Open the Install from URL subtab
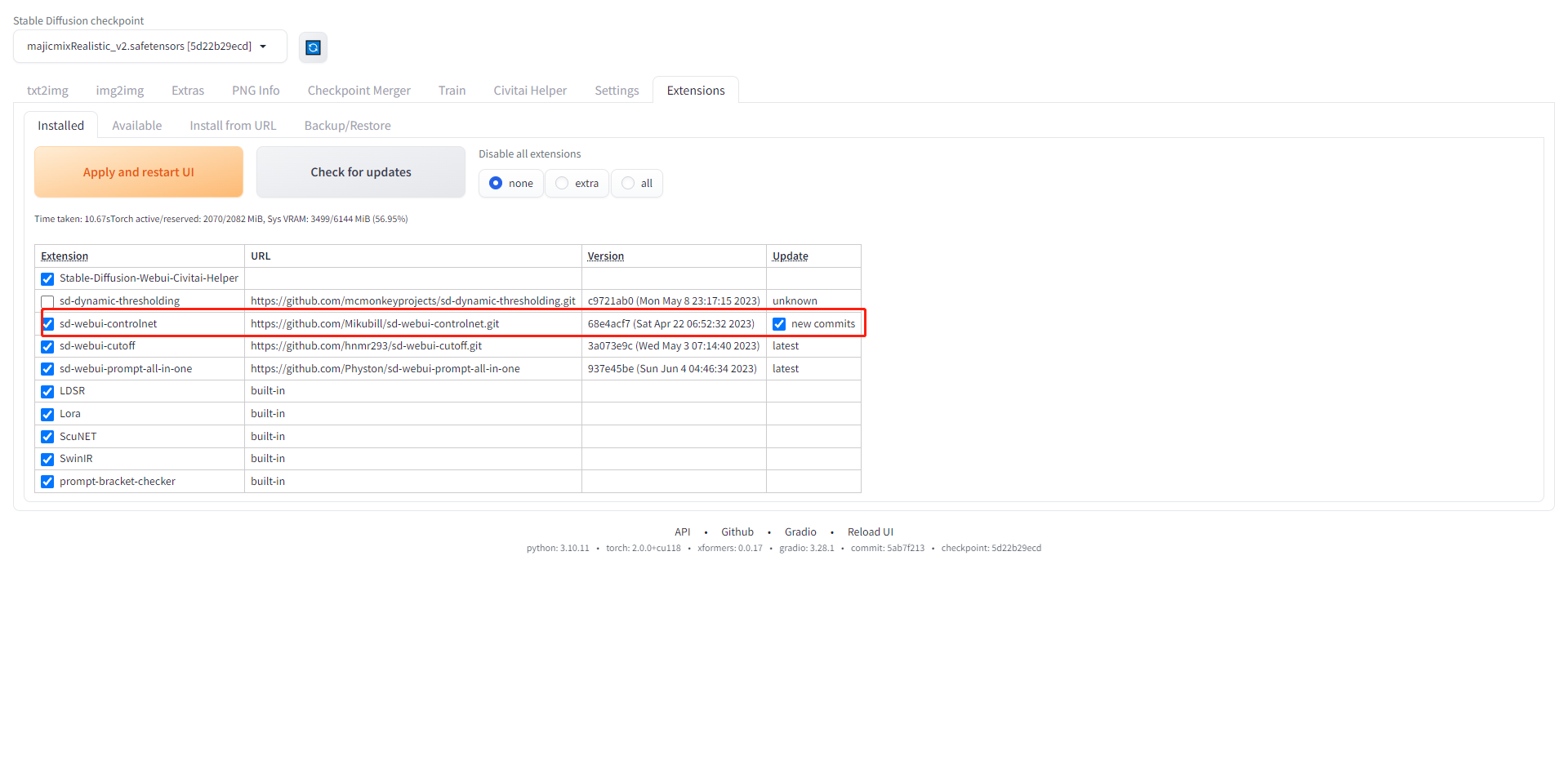Image resolution: width=1568 pixels, height=765 pixels. coord(233,126)
